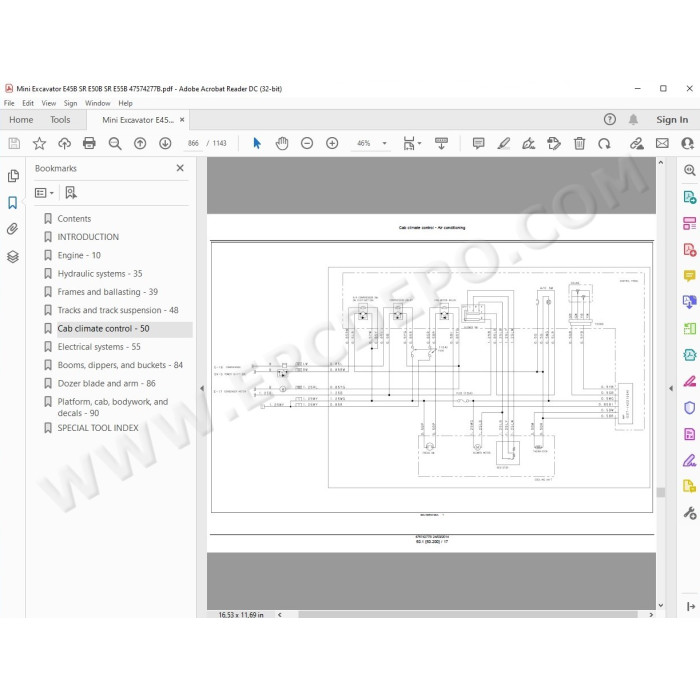Expand the tools pane bottom arrow
The width and height of the screenshot is (700, 700).
[691, 606]
